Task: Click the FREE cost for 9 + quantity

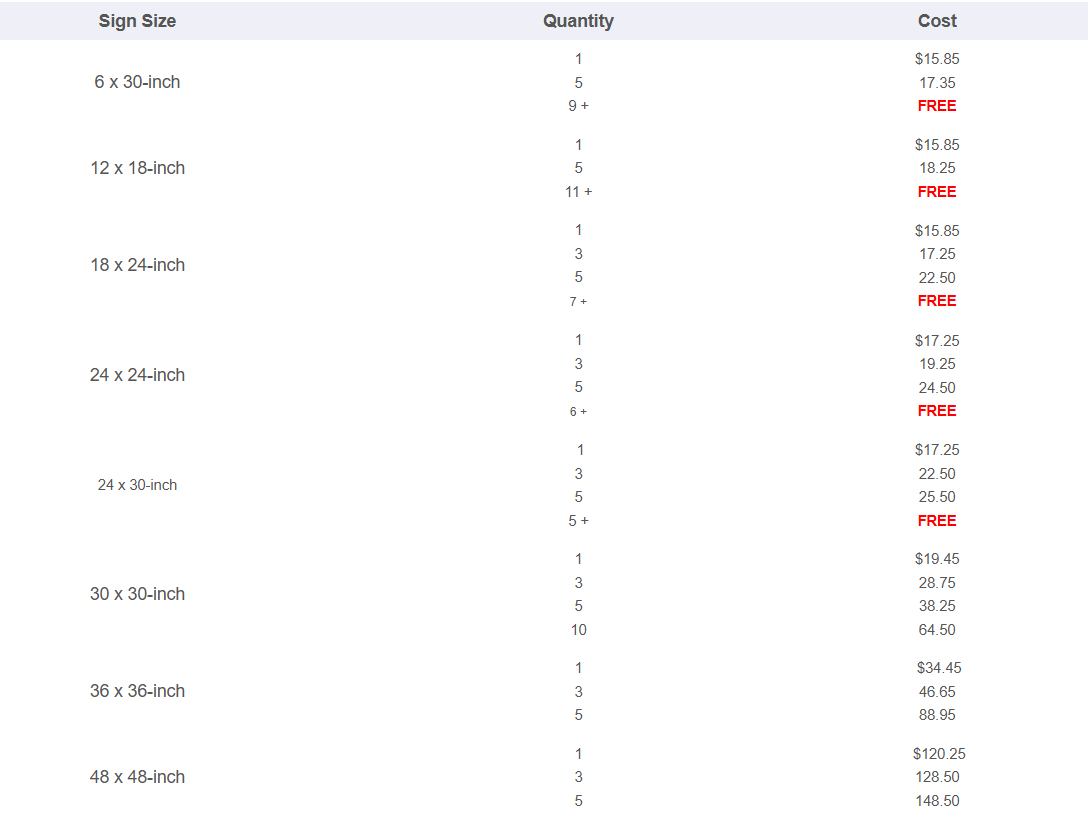Action: pyautogui.click(x=937, y=105)
